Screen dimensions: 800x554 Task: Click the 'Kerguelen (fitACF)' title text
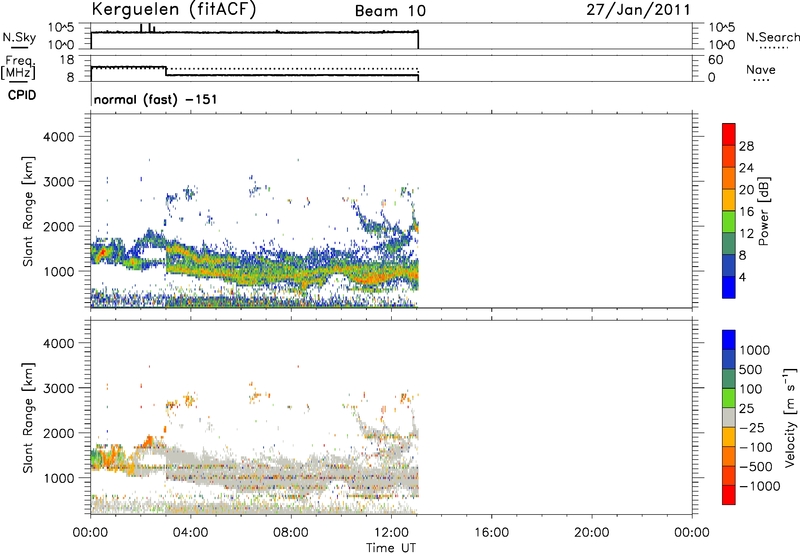coord(173,9)
